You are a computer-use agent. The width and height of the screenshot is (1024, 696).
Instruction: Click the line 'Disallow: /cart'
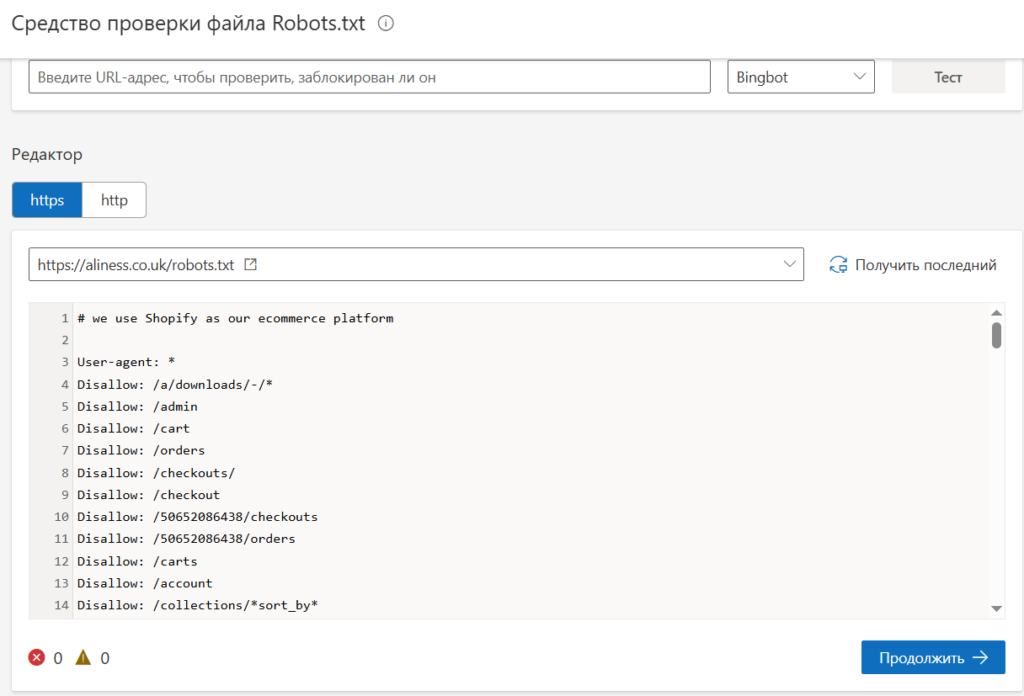coord(133,428)
